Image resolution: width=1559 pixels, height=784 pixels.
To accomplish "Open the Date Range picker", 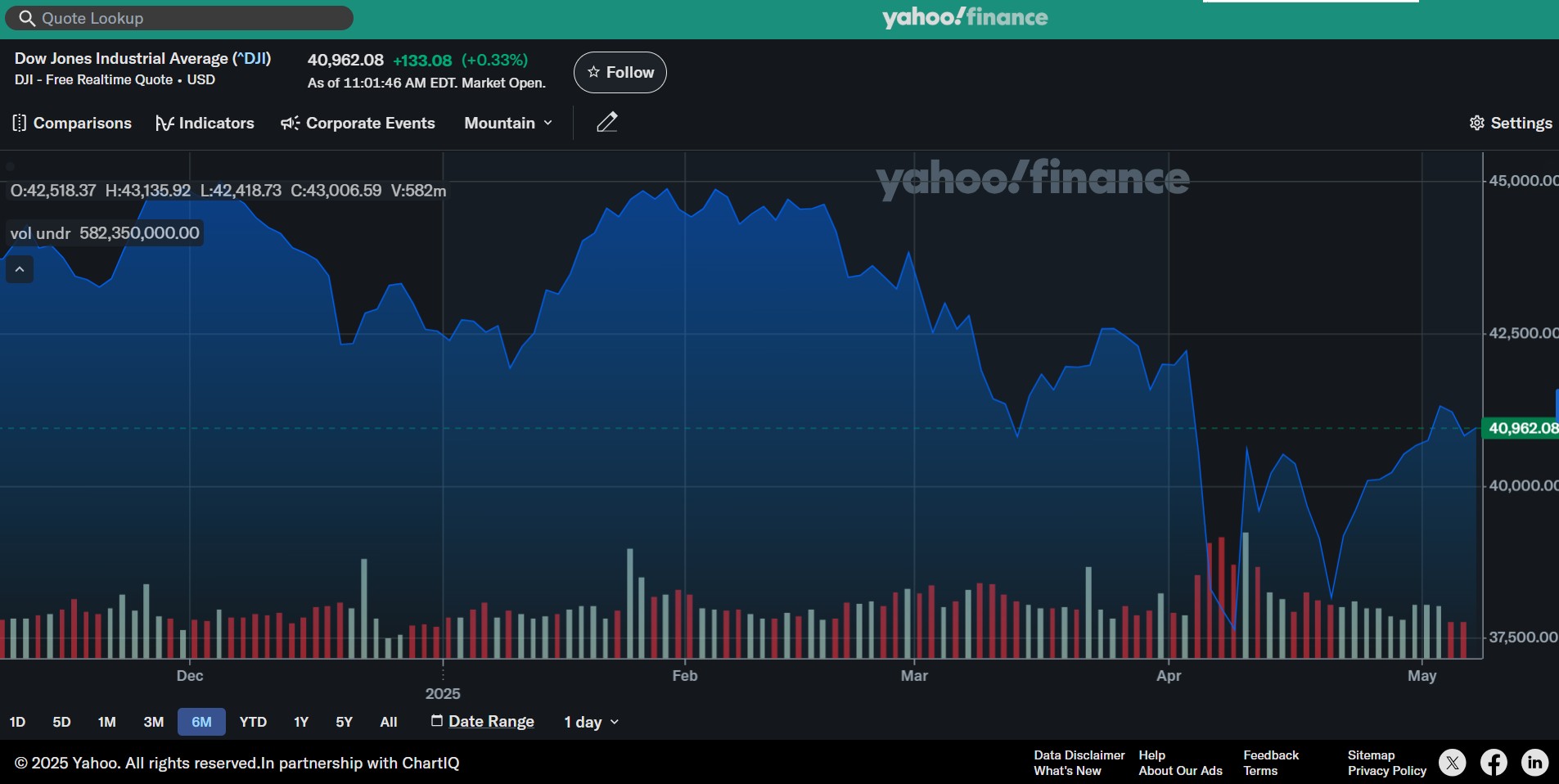I will click(483, 721).
